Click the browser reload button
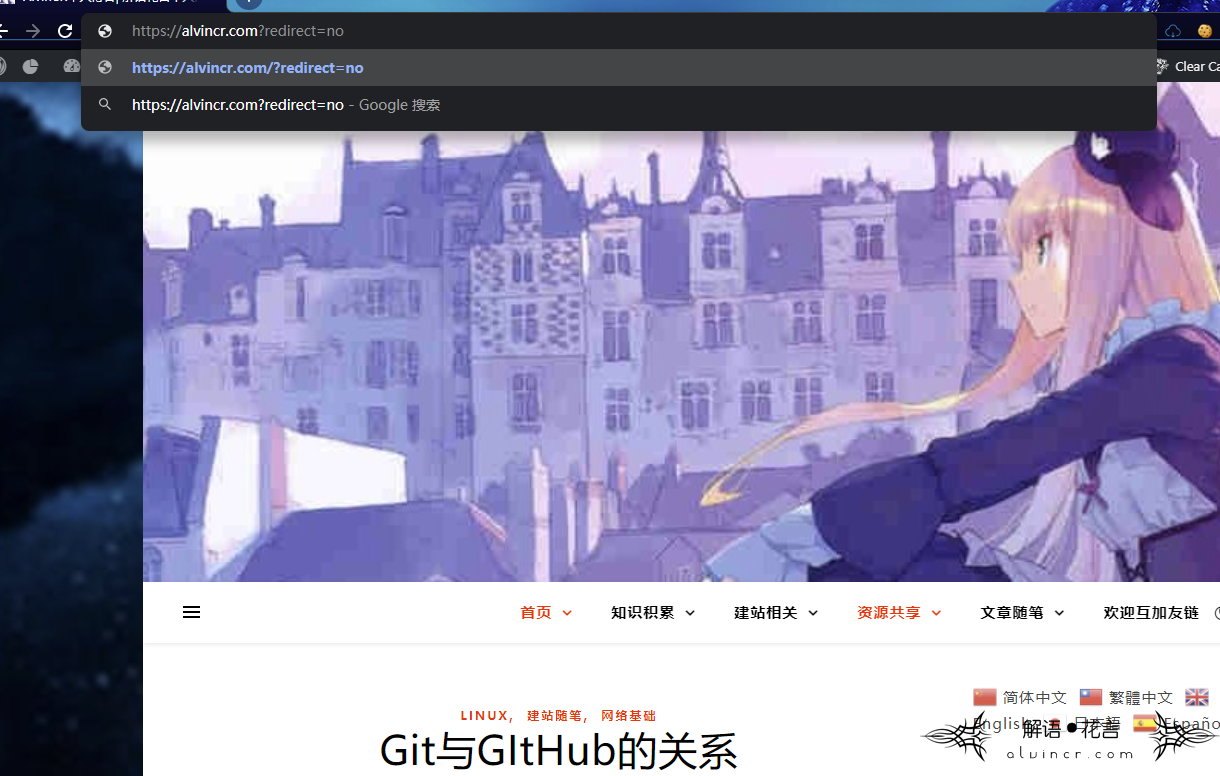This screenshot has width=1220, height=776. [x=65, y=31]
